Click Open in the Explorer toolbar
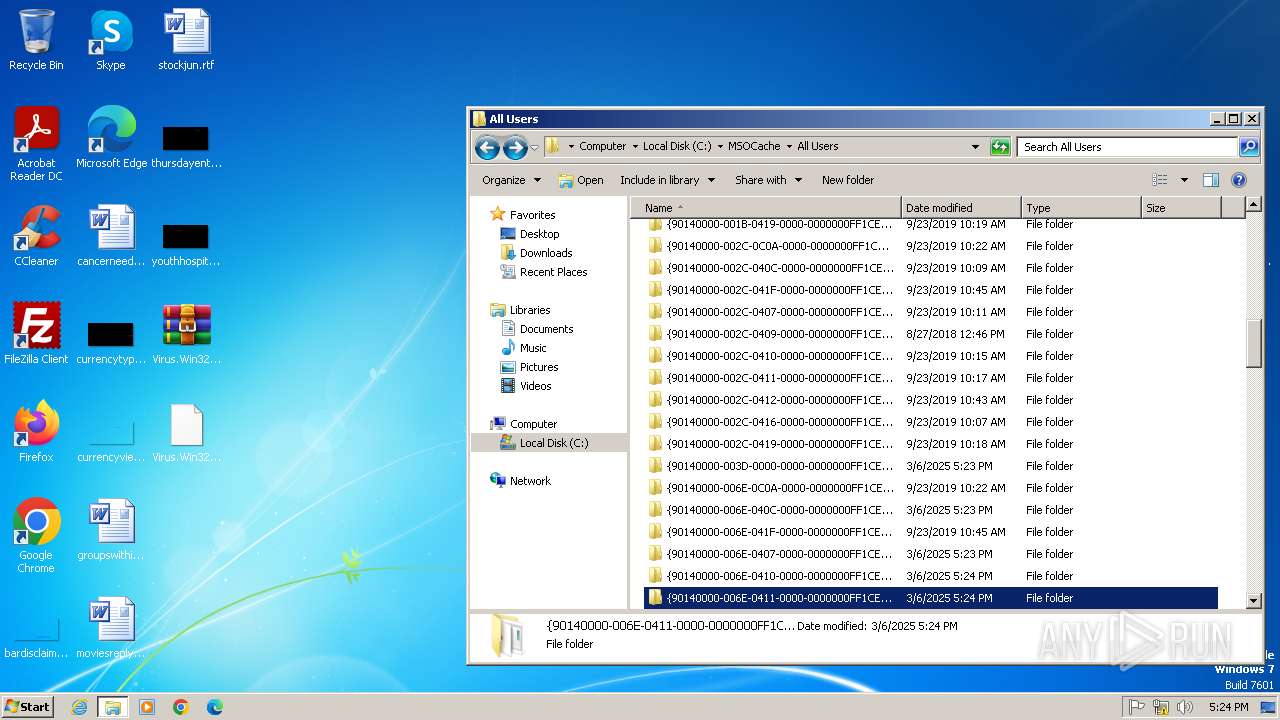Viewport: 1280px width, 720px height. coord(580,180)
